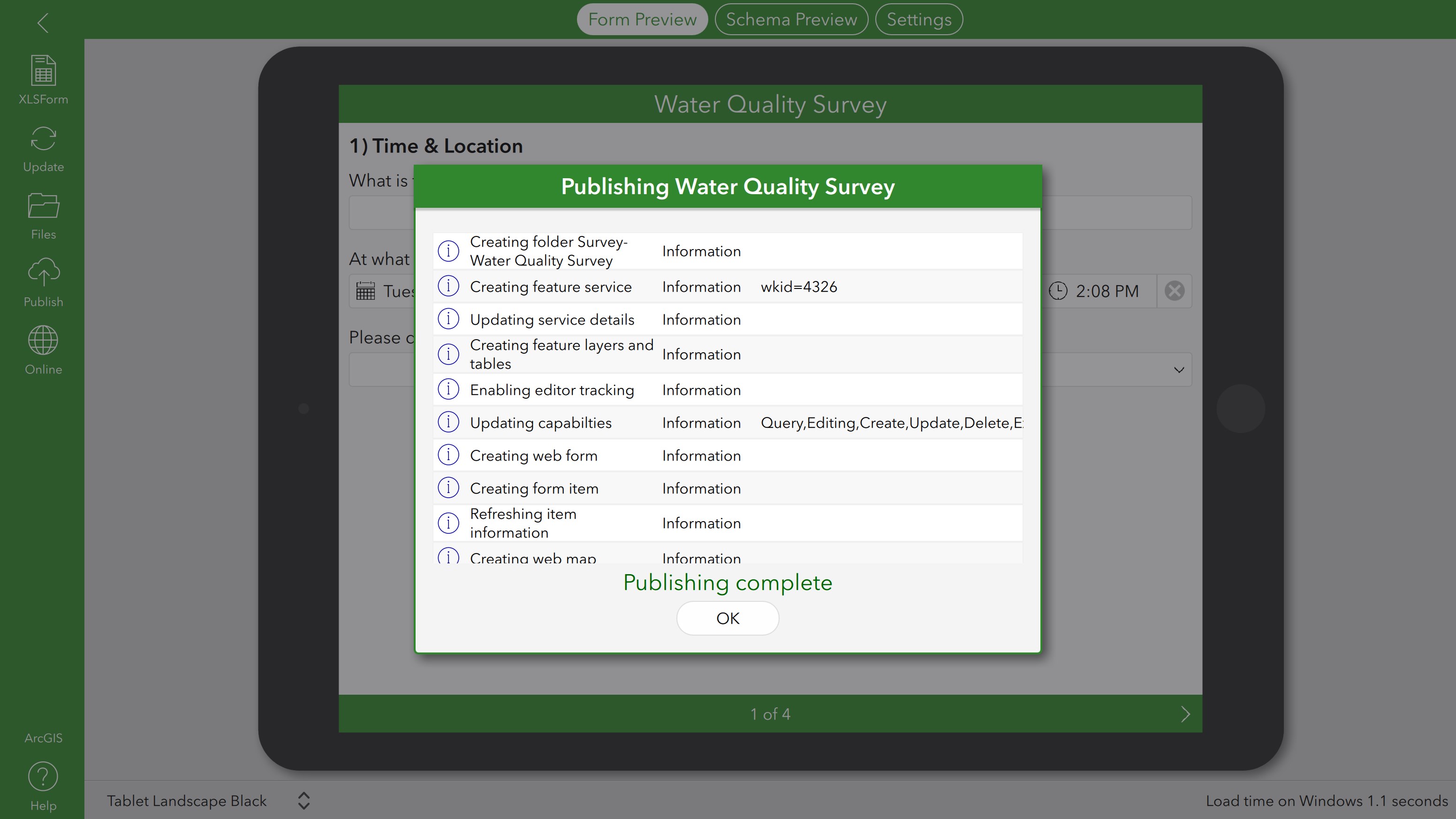The height and width of the screenshot is (819, 1456).
Task: Clear the 2:08 PM time field
Action: click(1174, 291)
